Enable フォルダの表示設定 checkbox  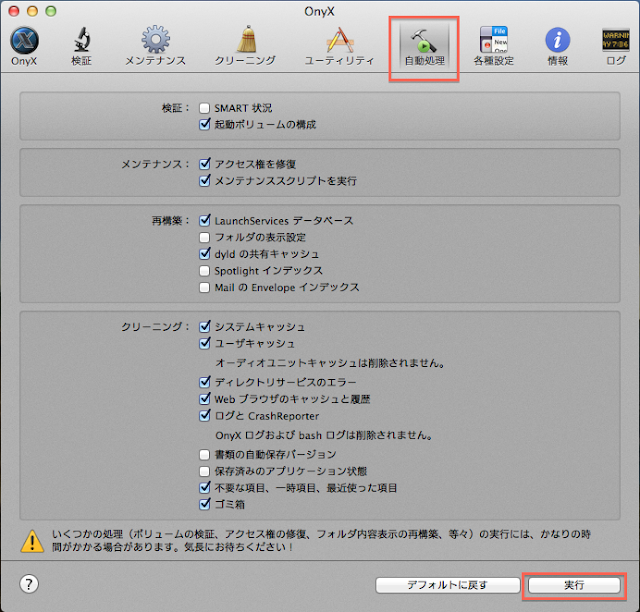pos(204,237)
